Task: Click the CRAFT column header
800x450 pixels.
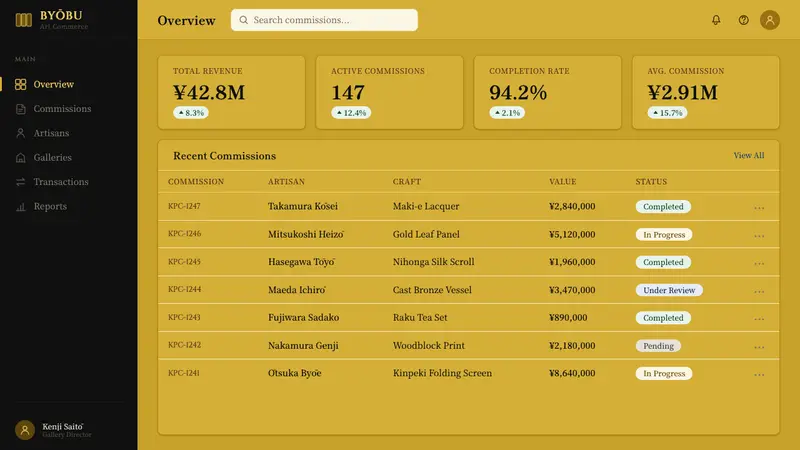Action: (x=407, y=182)
